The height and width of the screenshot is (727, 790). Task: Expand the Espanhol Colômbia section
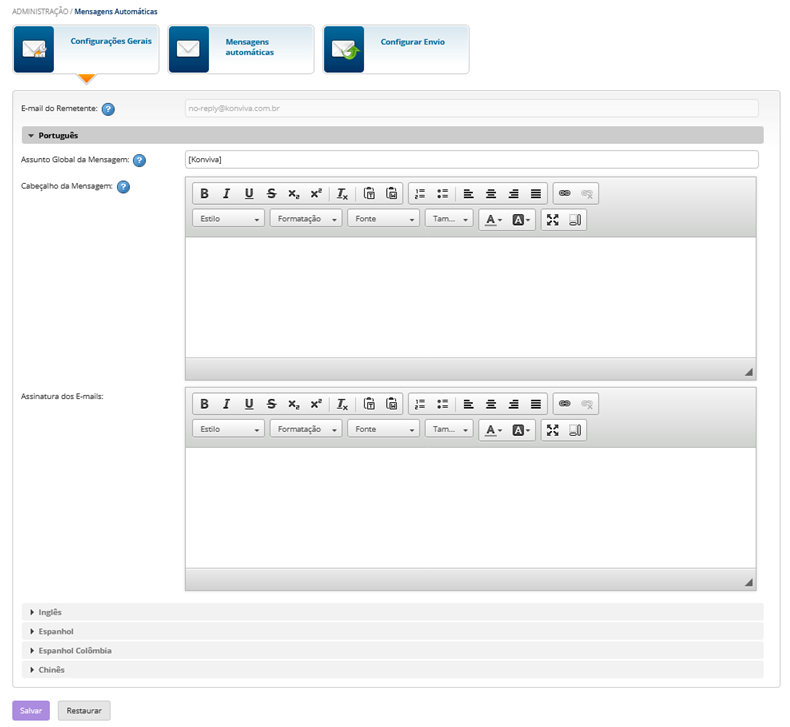click(x=75, y=650)
